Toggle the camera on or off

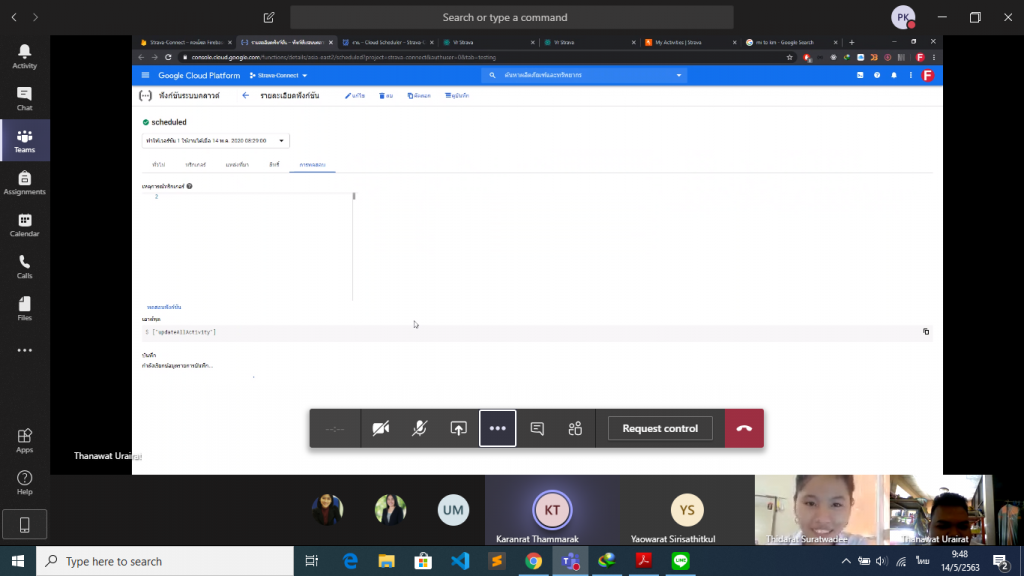click(x=381, y=428)
